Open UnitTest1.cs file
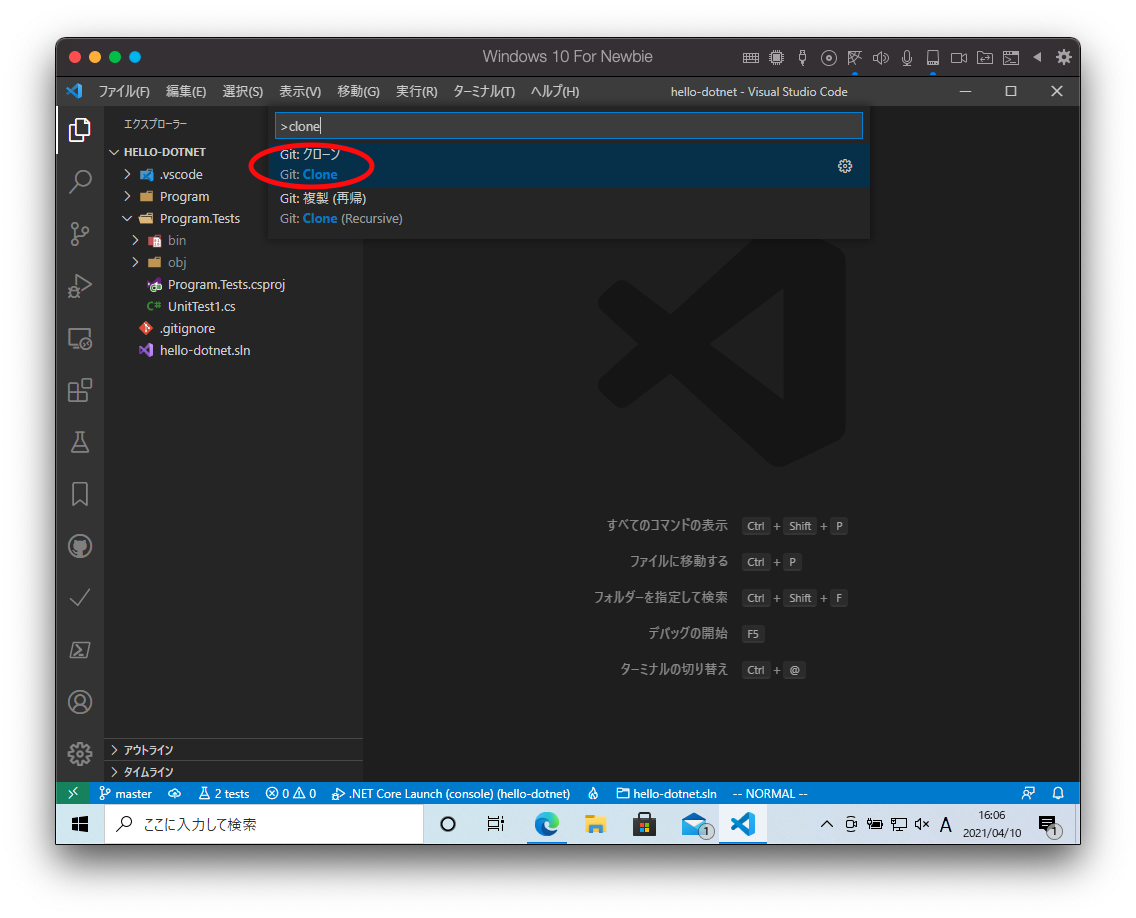The image size is (1136, 918). tap(201, 306)
